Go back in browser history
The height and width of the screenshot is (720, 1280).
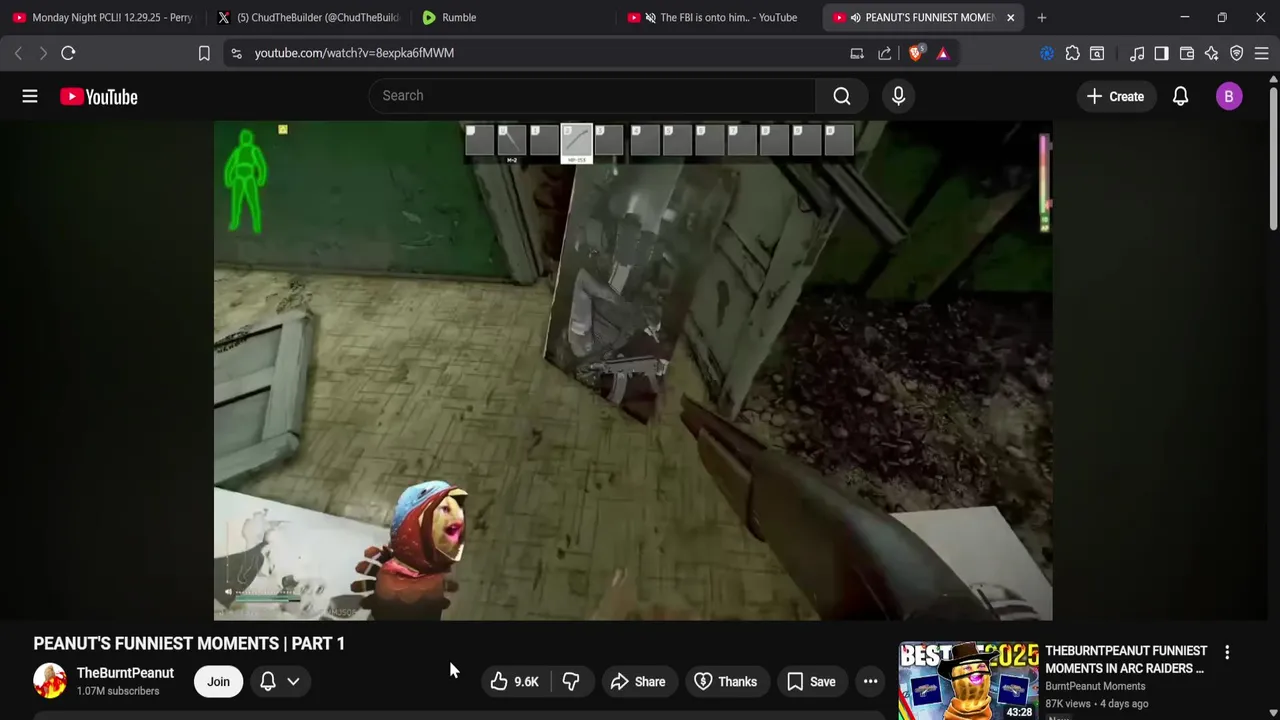pos(18,53)
